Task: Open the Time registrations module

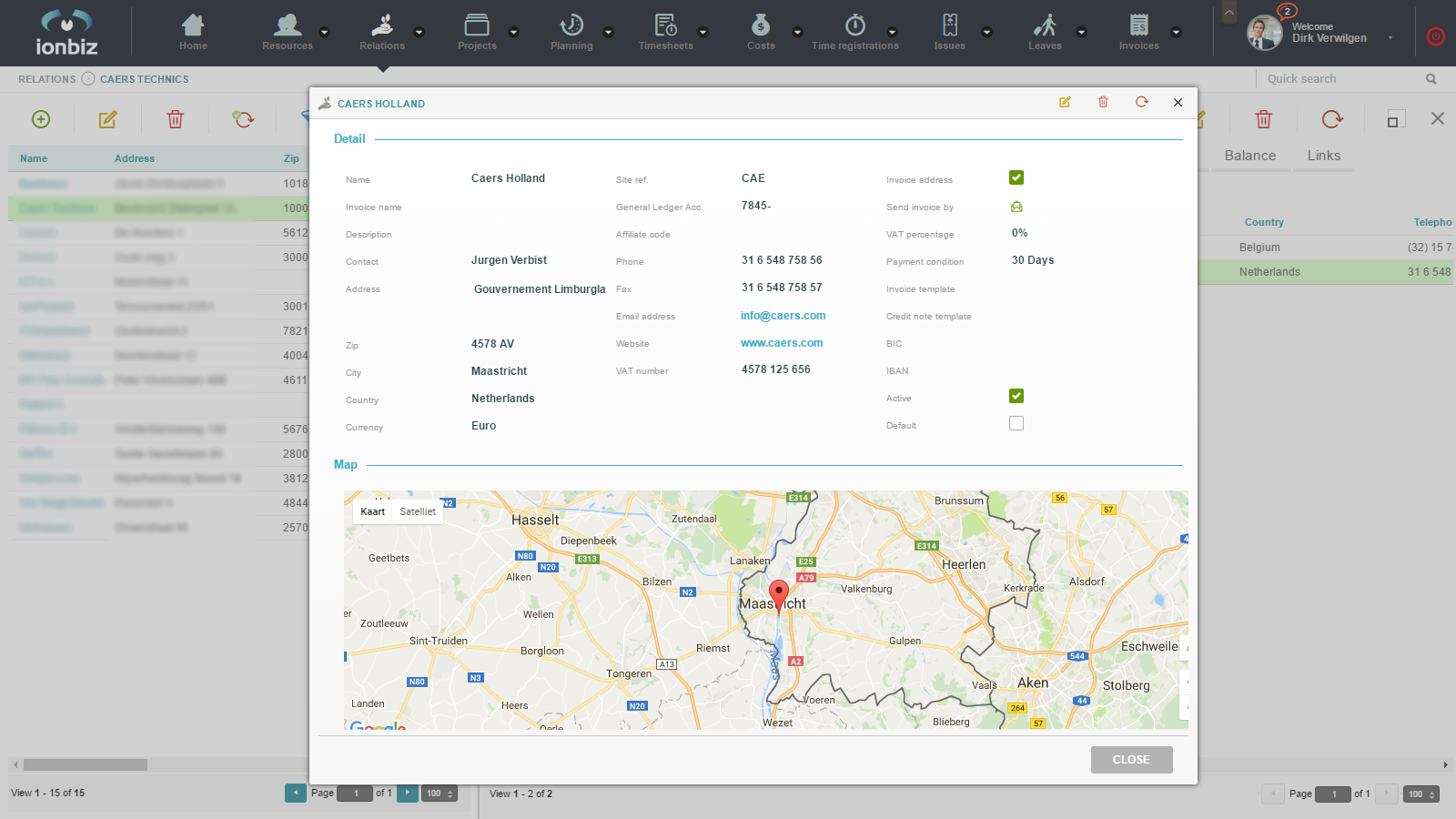Action: (x=855, y=32)
